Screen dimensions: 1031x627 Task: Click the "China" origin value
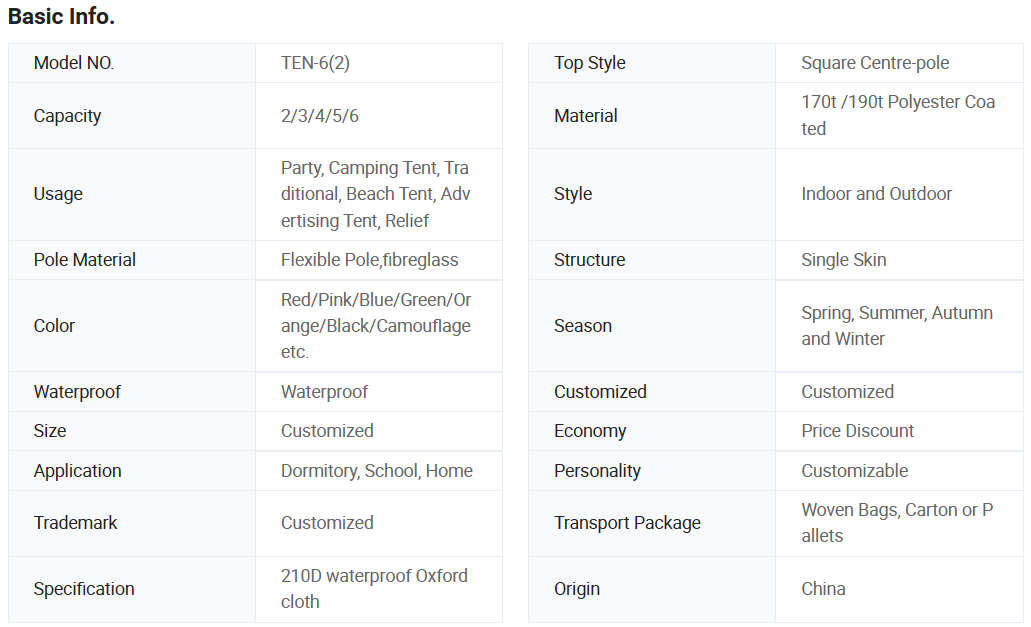(x=823, y=589)
